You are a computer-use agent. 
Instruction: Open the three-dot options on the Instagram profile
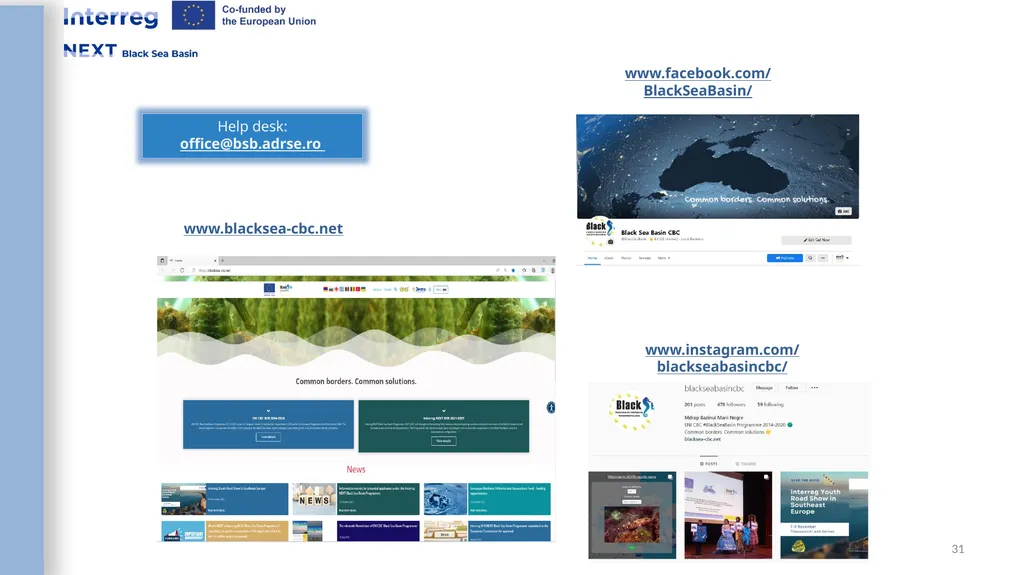[x=814, y=388]
